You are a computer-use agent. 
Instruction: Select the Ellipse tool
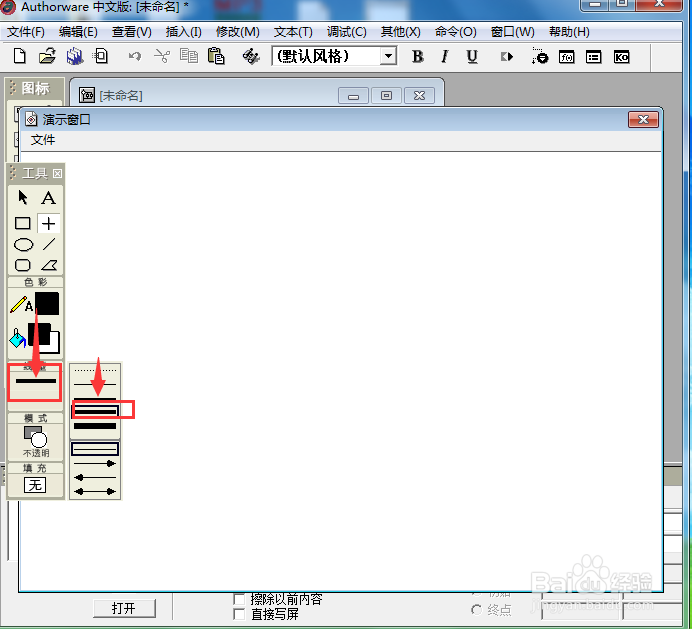point(23,244)
